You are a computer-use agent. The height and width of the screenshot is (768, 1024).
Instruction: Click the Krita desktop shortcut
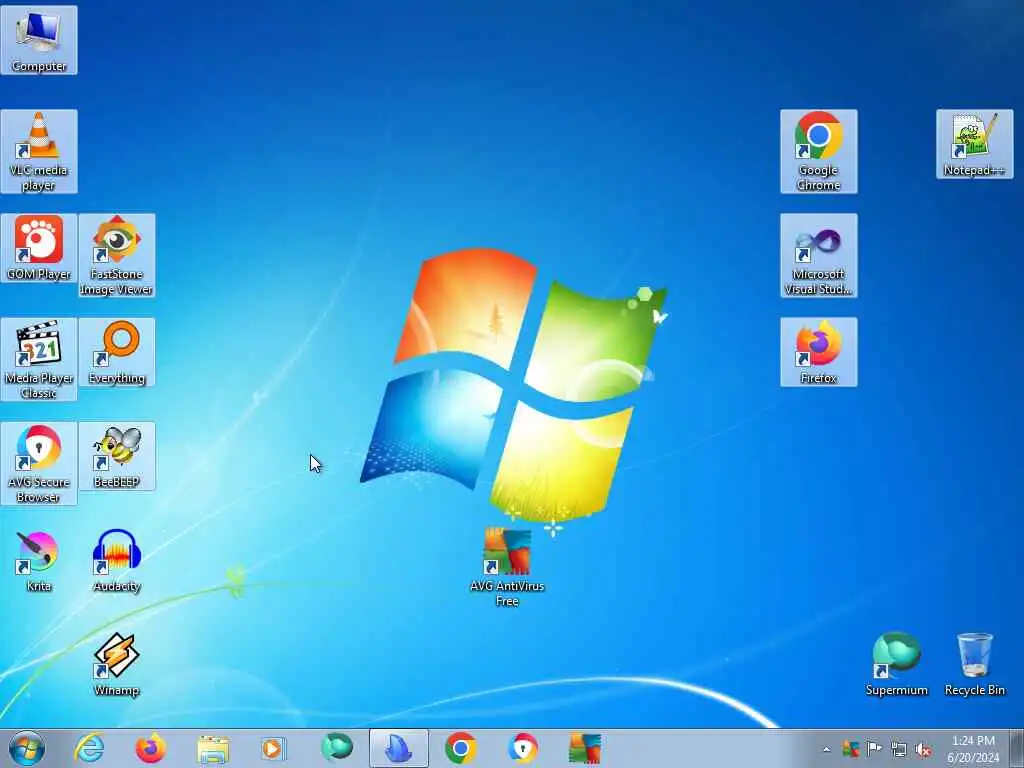(39, 560)
